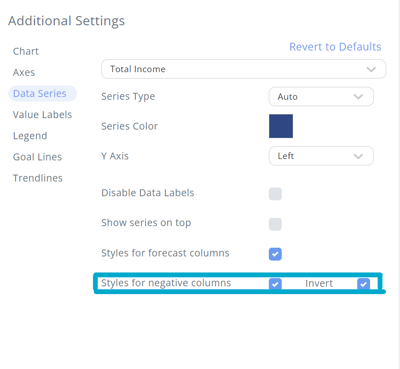Go to the Legend settings section
The width and height of the screenshot is (400, 369).
(30, 136)
